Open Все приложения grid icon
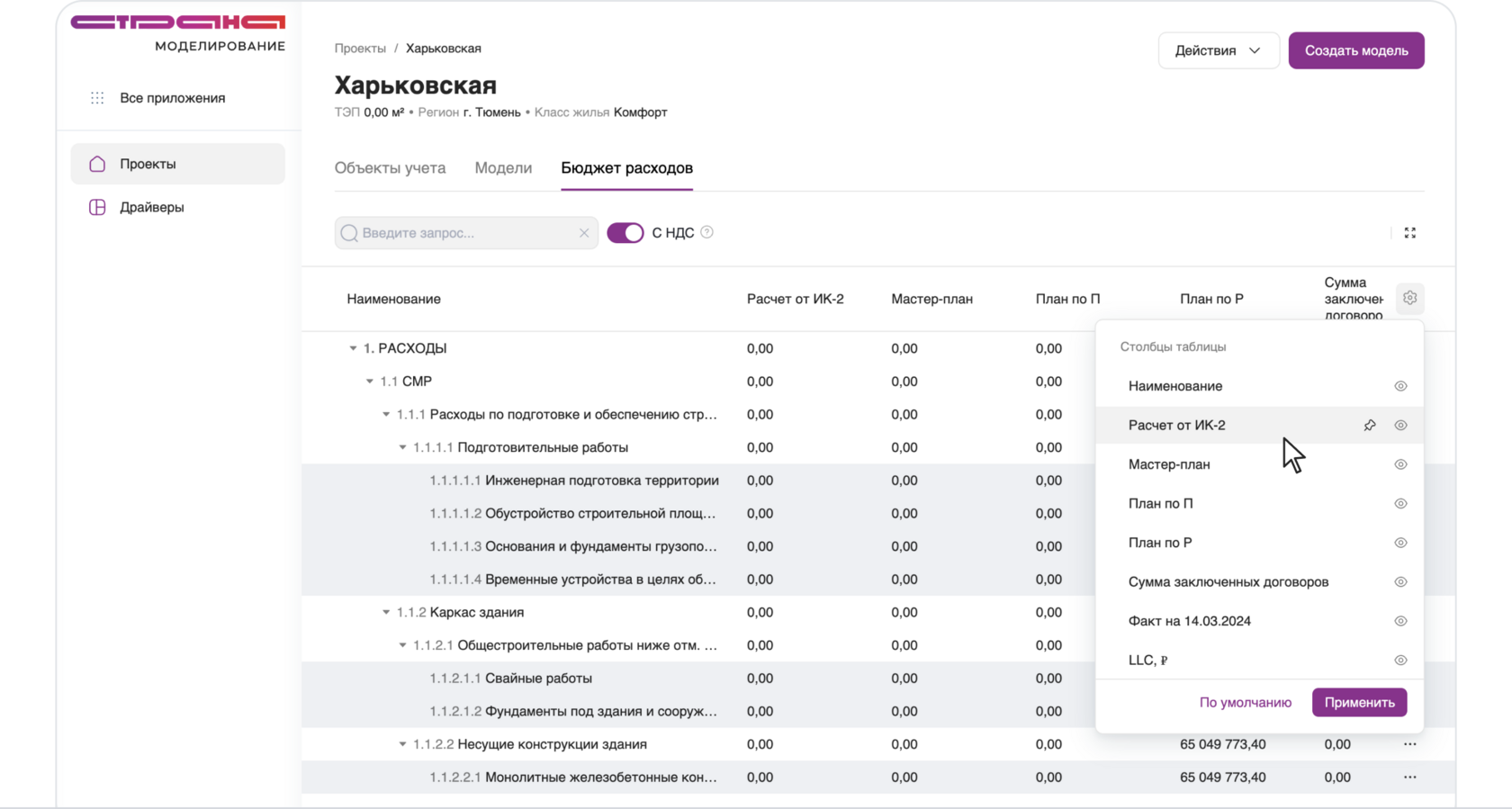The image size is (1512, 809). tap(97, 98)
